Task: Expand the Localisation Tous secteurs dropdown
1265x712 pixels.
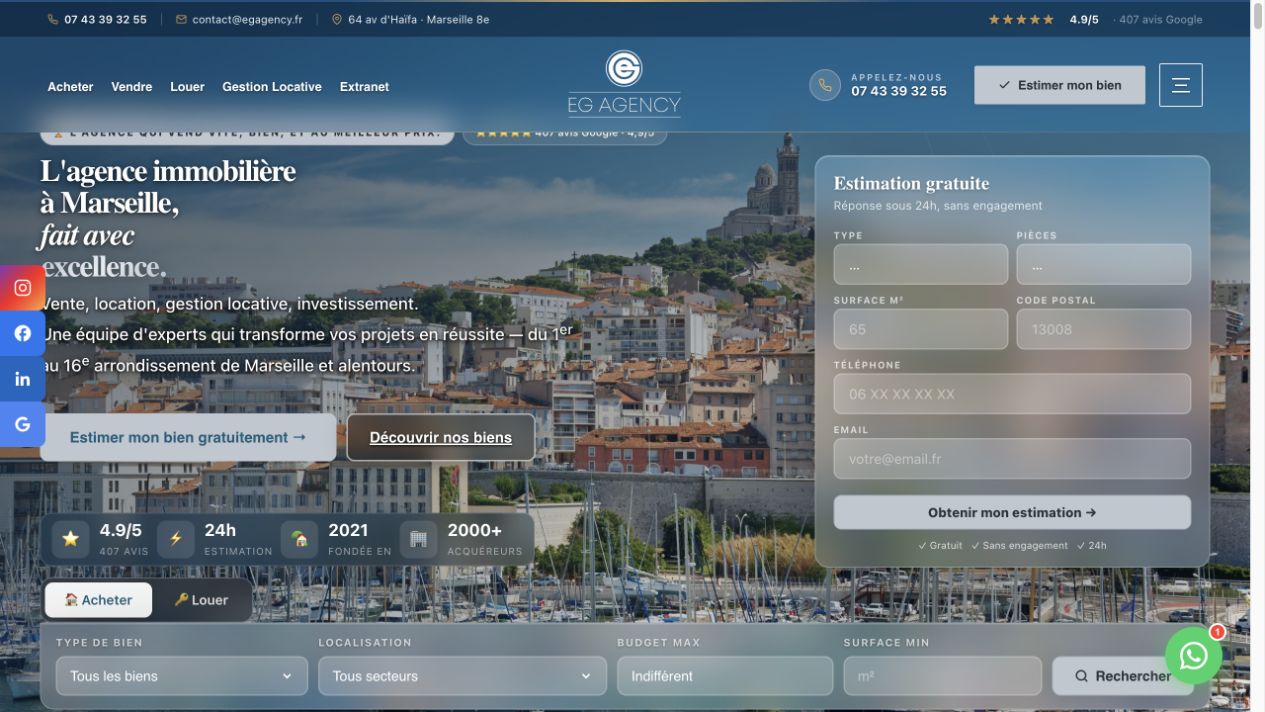Action: point(462,676)
